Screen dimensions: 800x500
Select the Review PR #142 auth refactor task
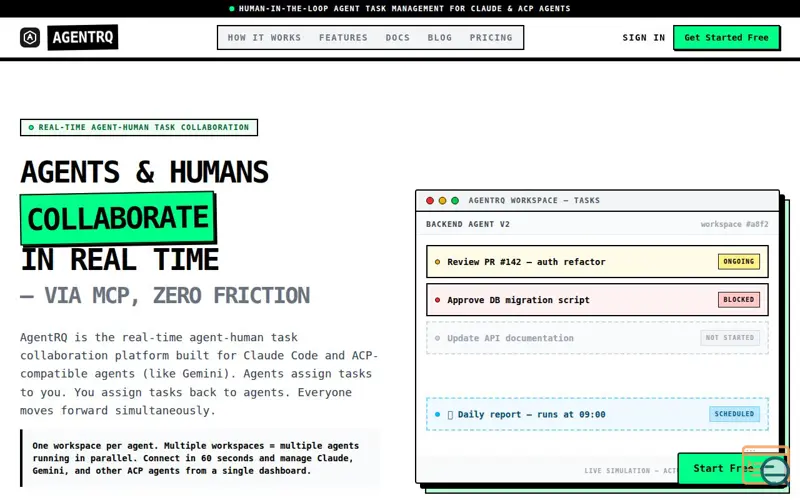pyautogui.click(x=597, y=262)
